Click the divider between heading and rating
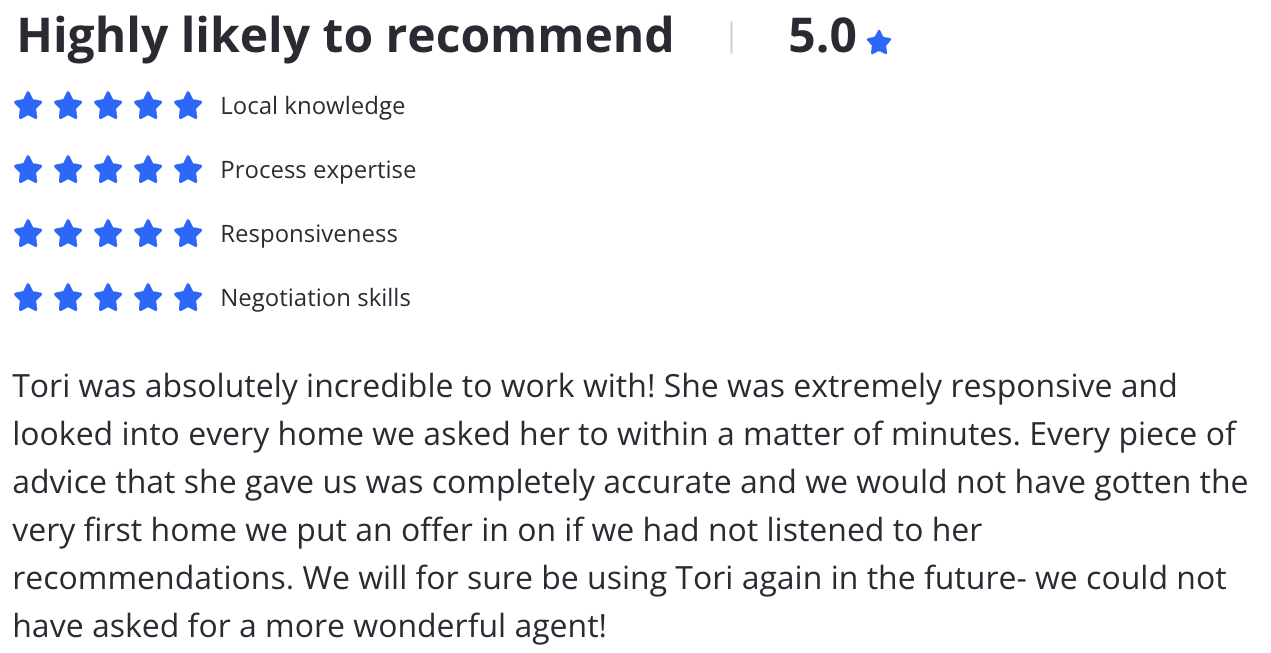 [x=732, y=38]
